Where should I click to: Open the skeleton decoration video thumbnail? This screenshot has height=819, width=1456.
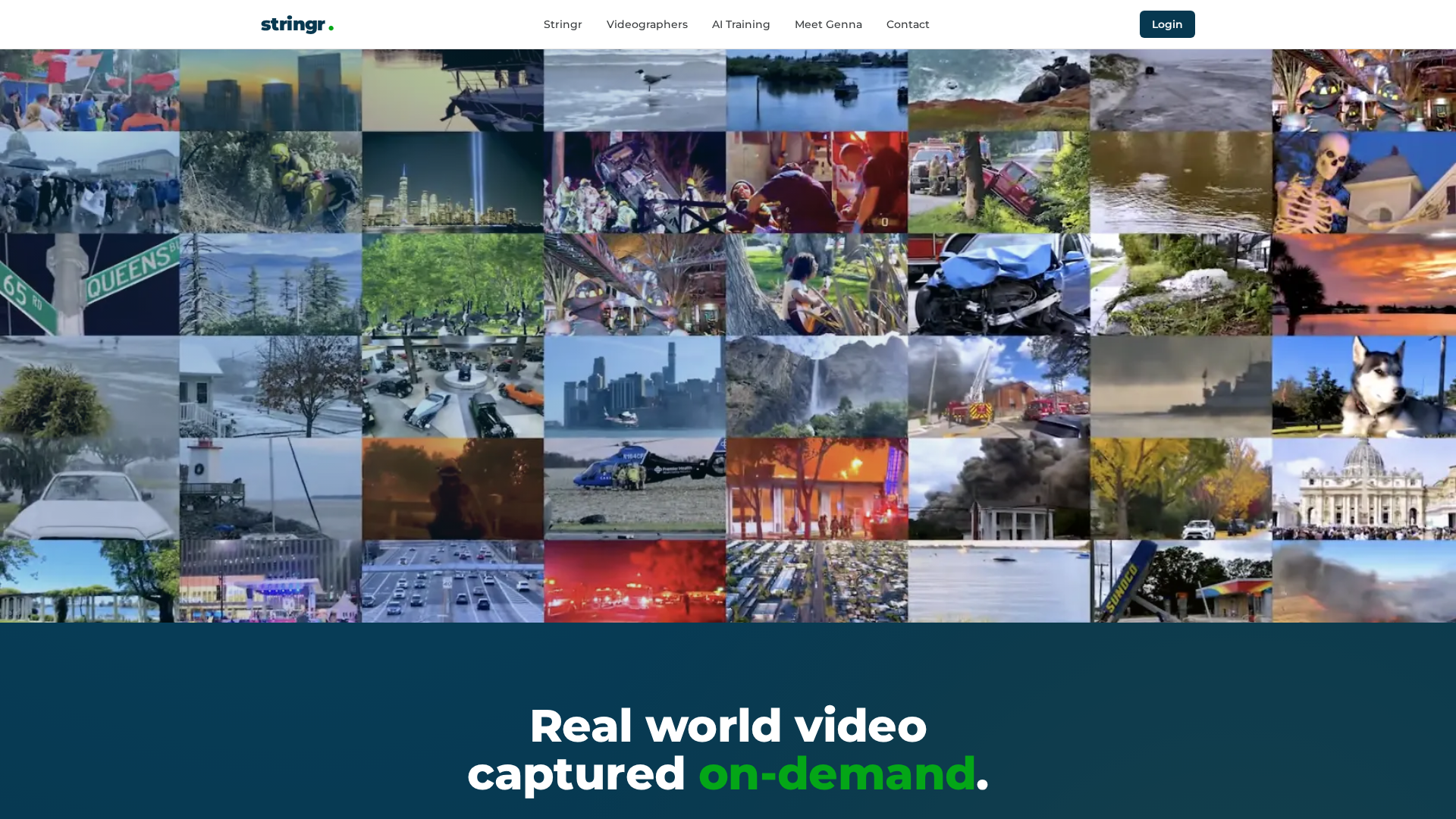[x=1363, y=182]
